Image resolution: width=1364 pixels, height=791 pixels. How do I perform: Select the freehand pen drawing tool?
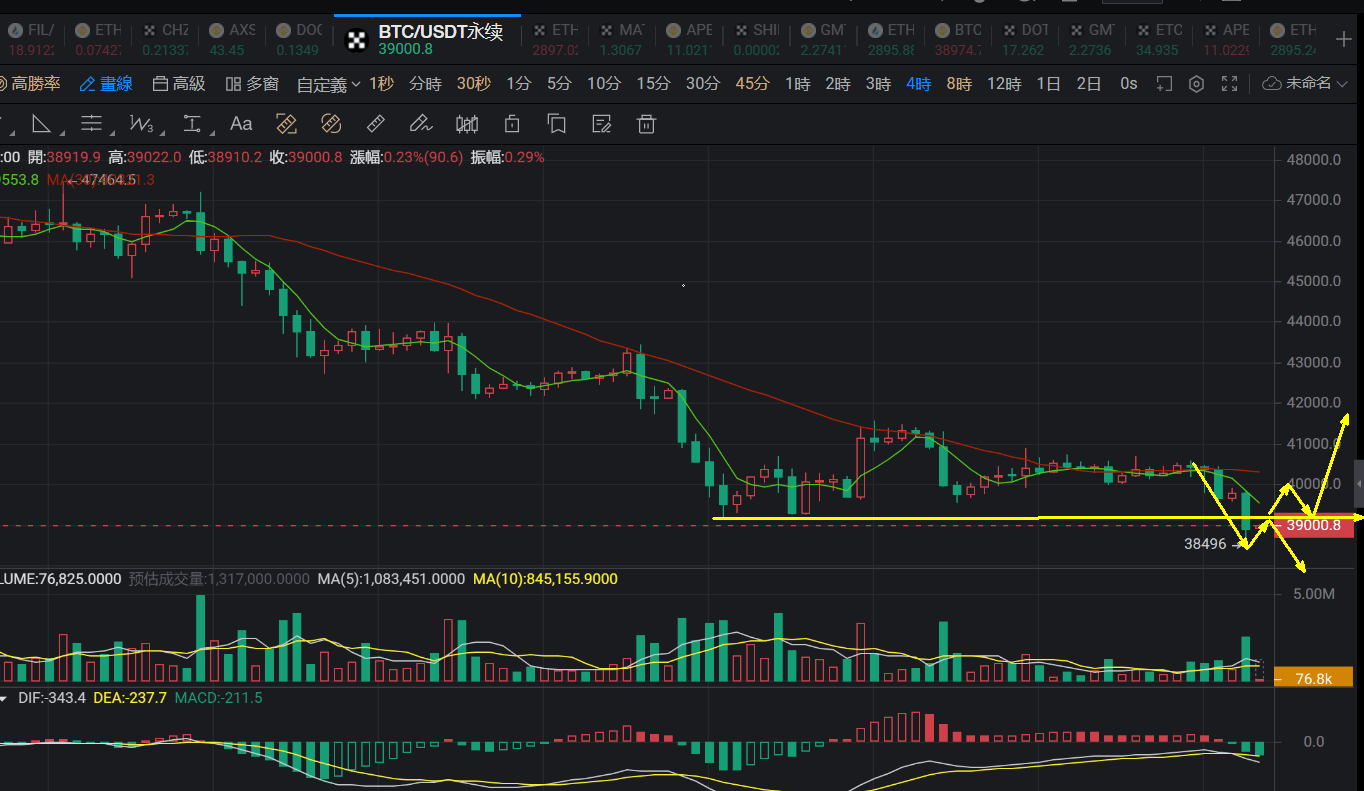[x=421, y=124]
